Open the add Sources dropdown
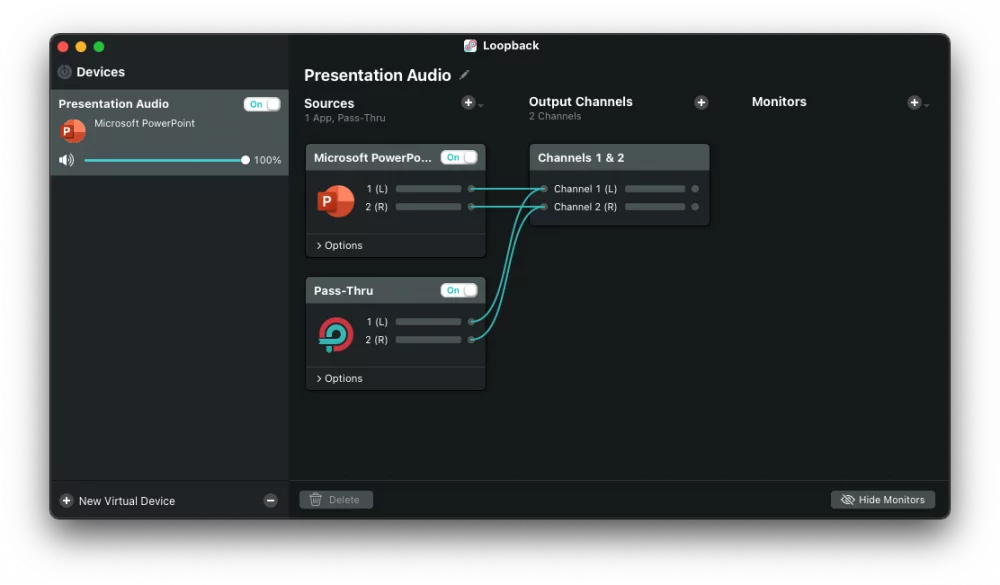Image resolution: width=1000 pixels, height=585 pixels. (x=471, y=103)
